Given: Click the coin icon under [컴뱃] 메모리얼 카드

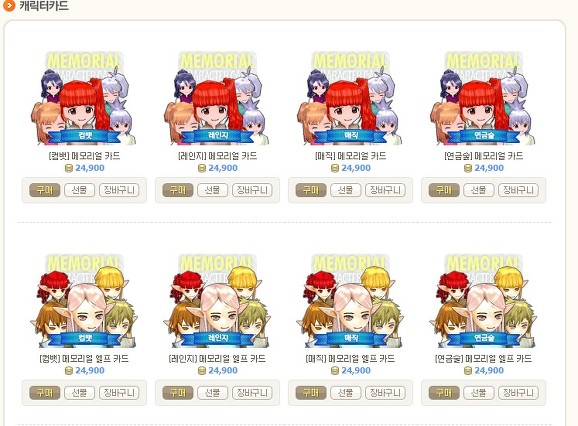Looking at the screenshot, I should coord(69,168).
